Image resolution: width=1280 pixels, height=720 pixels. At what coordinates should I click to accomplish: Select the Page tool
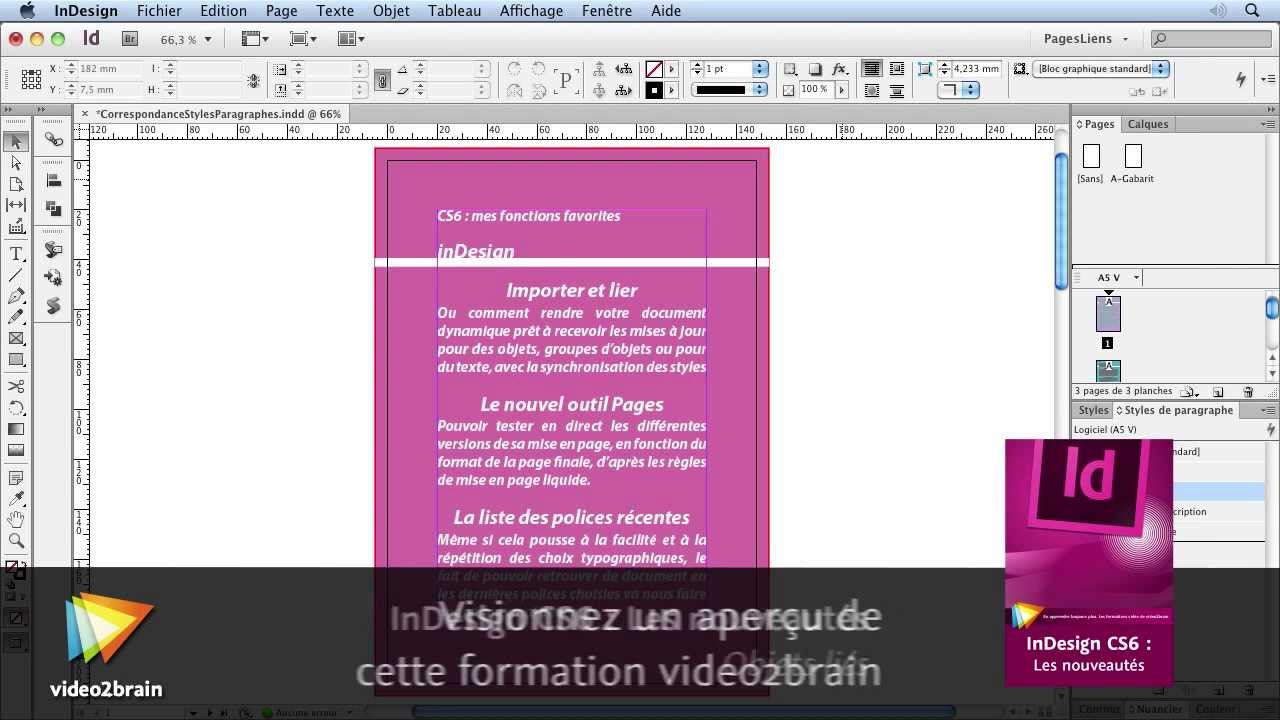(16, 184)
